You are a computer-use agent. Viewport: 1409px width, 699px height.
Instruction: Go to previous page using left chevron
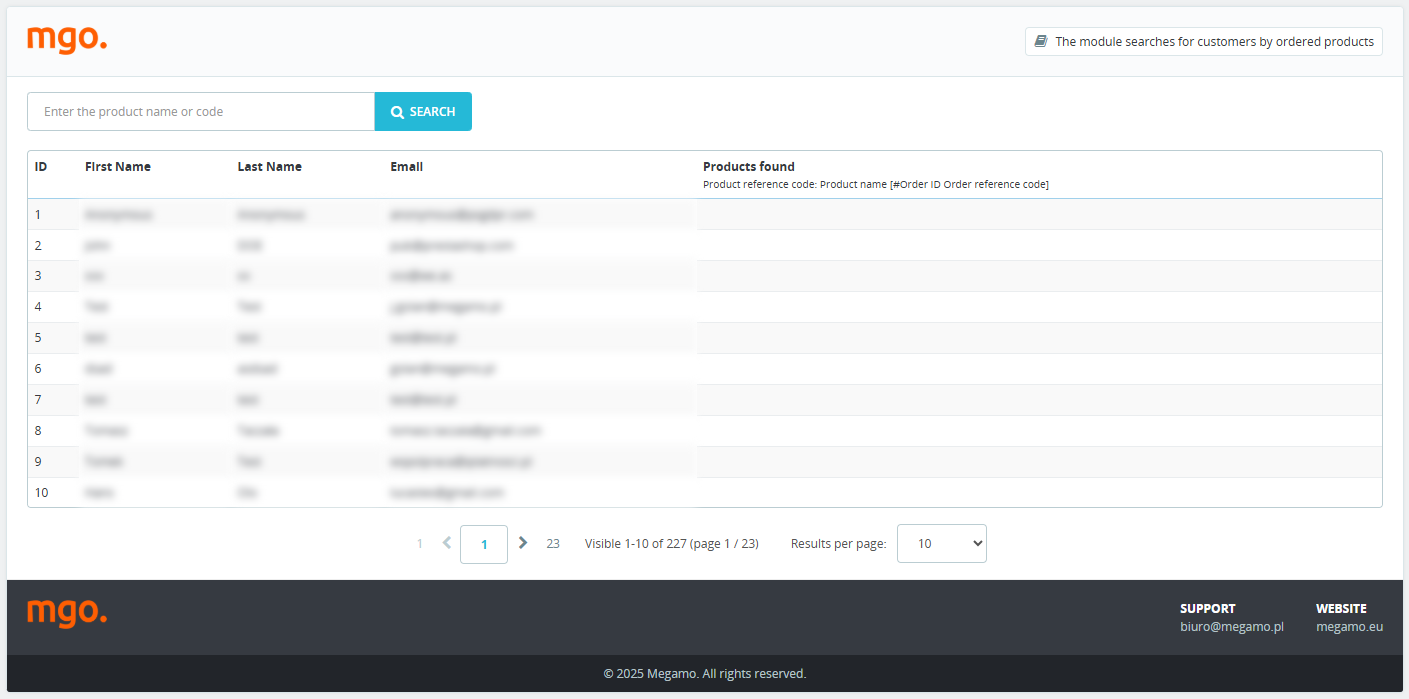pyautogui.click(x=446, y=543)
